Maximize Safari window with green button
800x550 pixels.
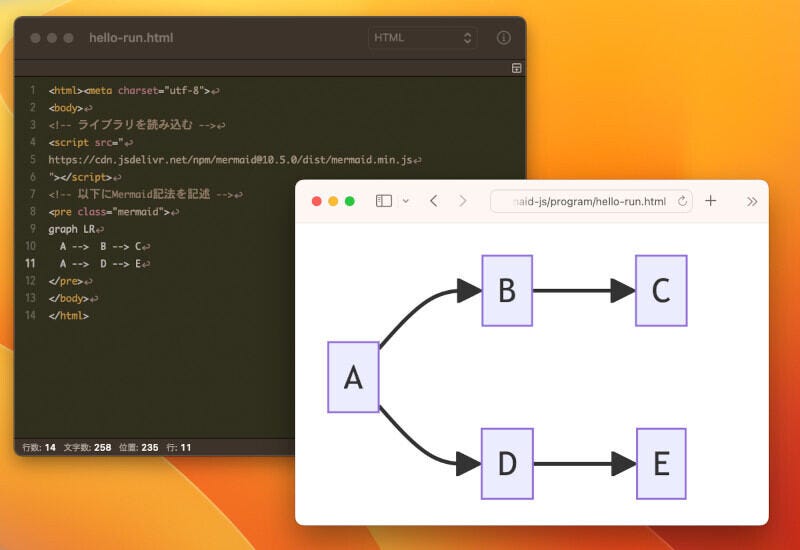coord(350,201)
